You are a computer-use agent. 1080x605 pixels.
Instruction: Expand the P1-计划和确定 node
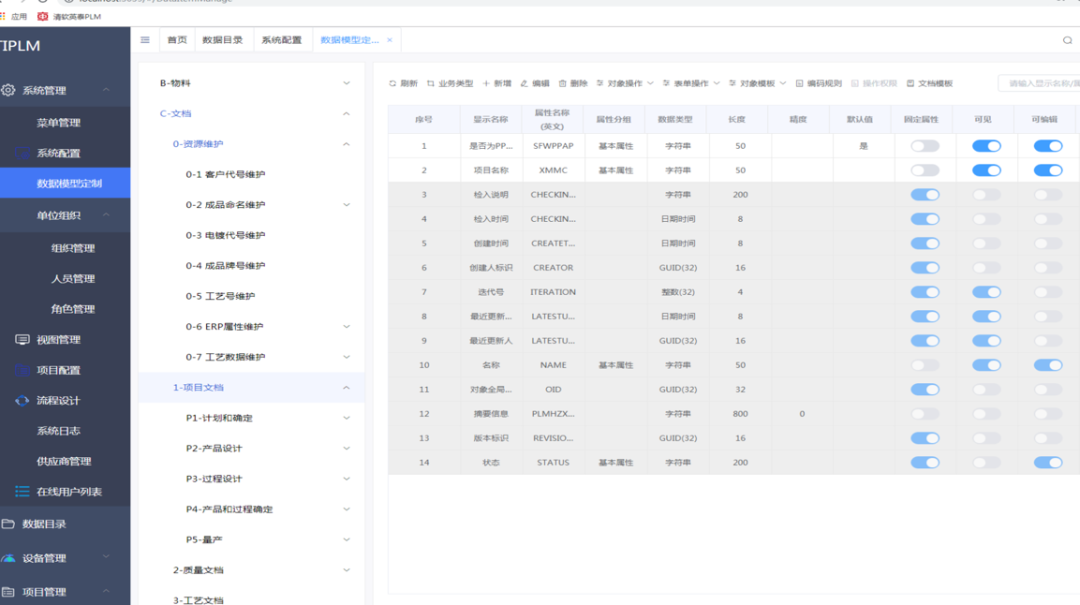click(x=346, y=418)
